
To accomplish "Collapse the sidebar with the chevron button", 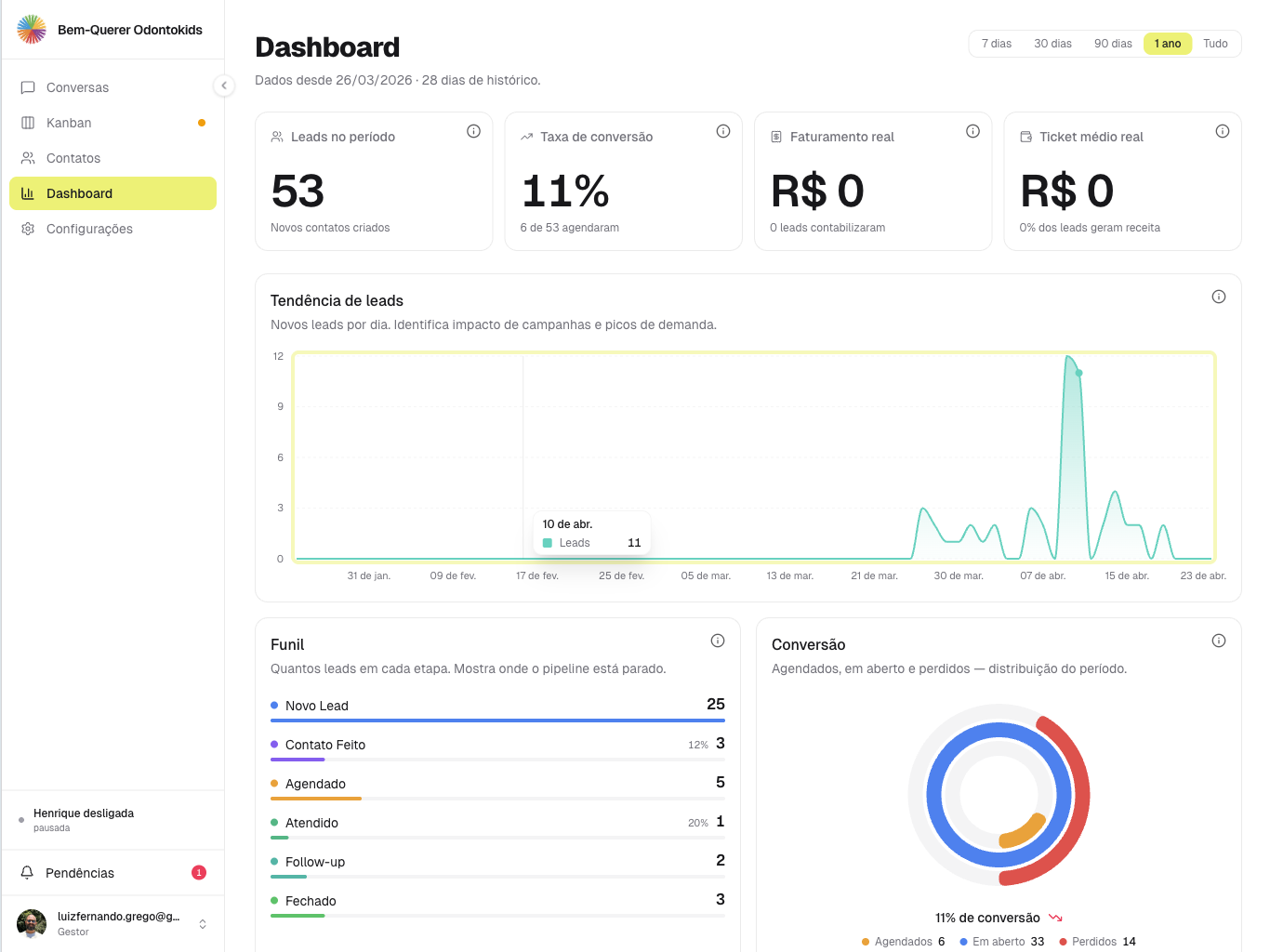I will pos(223,86).
